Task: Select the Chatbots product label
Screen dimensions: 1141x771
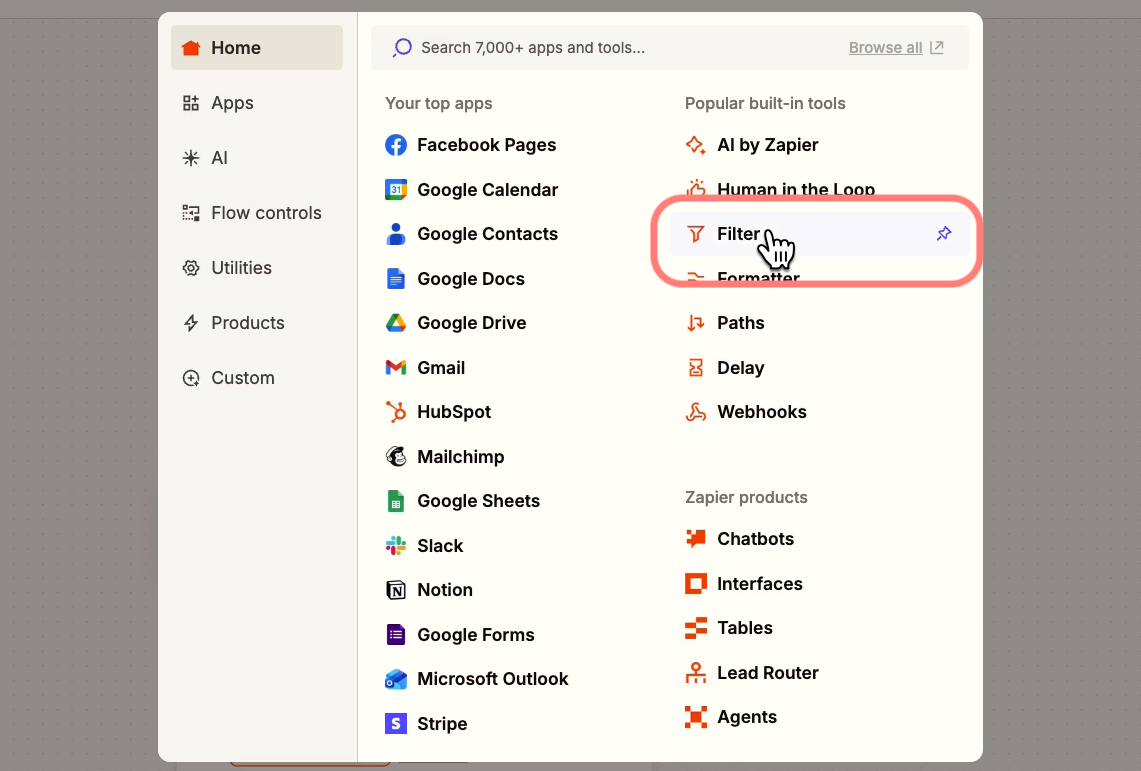Action: pyautogui.click(x=755, y=539)
